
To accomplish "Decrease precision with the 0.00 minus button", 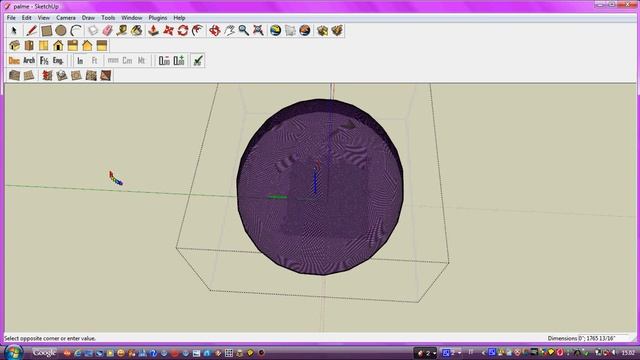I will [164, 61].
